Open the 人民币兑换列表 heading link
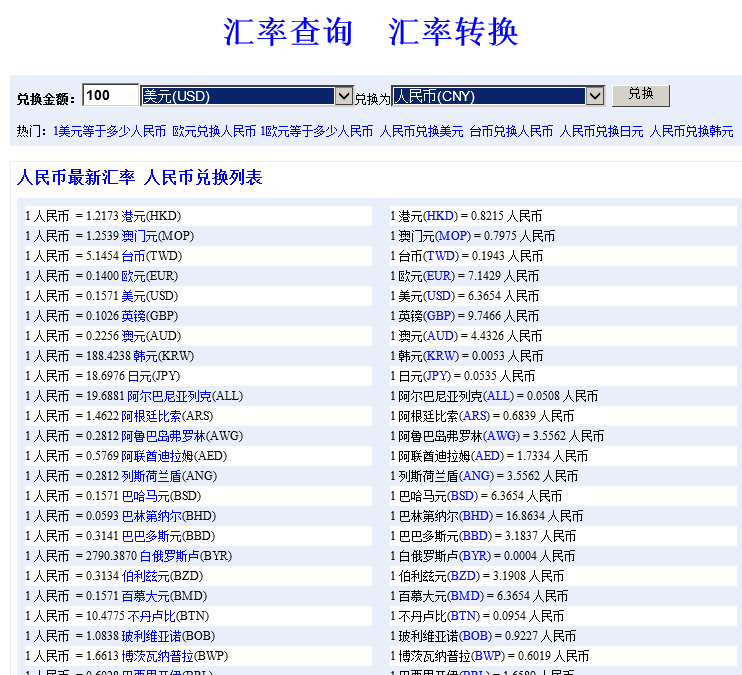Image resolution: width=742 pixels, height=675 pixels. click(x=203, y=178)
